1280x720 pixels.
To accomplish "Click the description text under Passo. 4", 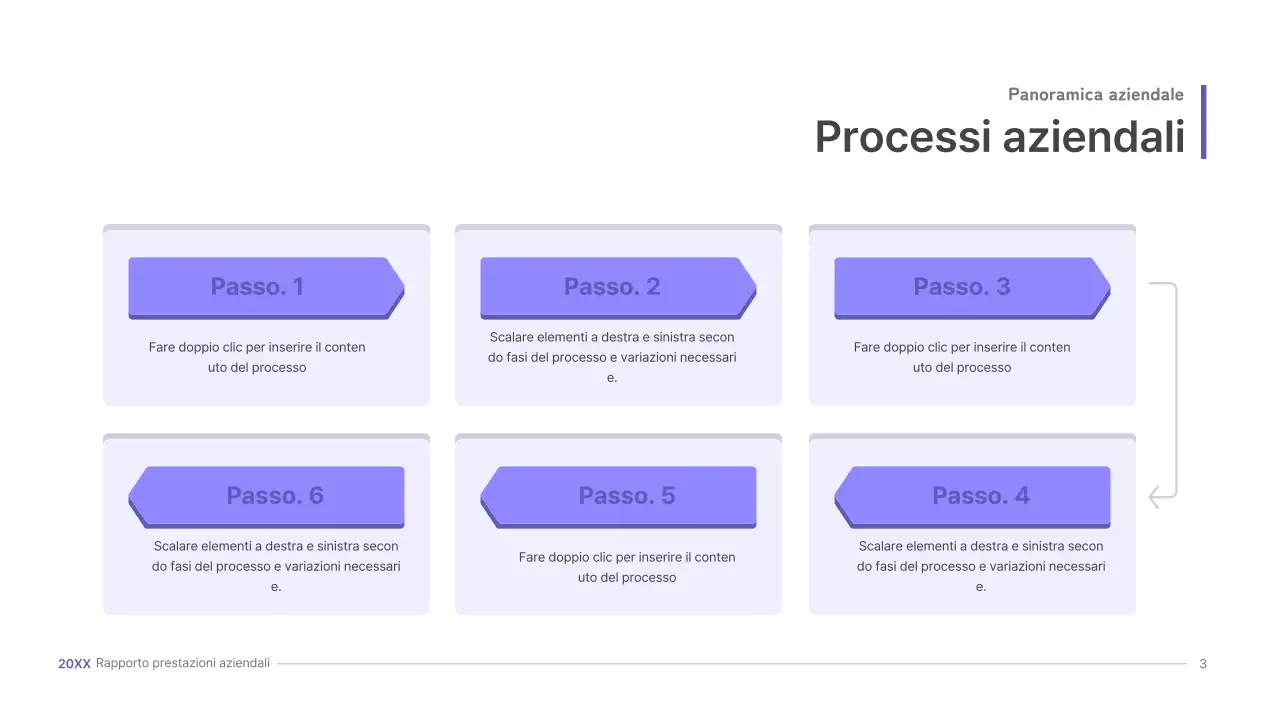I will click(x=981, y=566).
